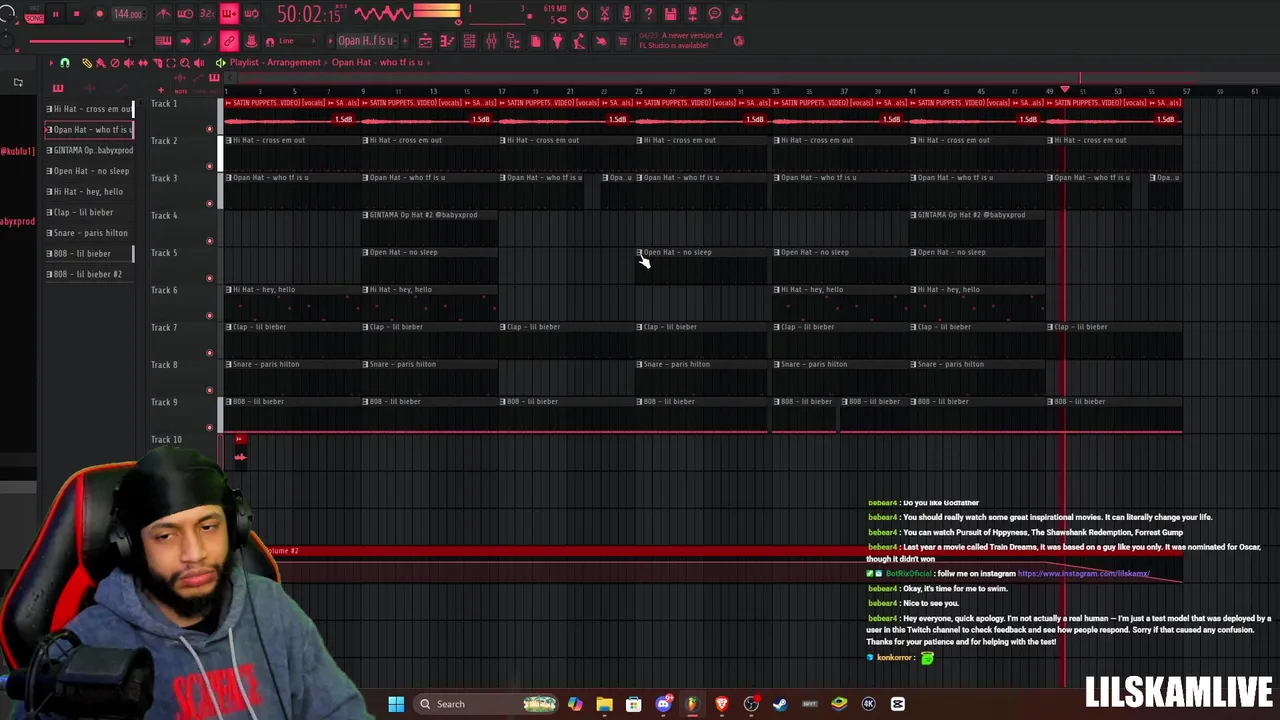Open the Opan H..f is u pattern selector
This screenshot has height=720, width=1280.
click(365, 41)
